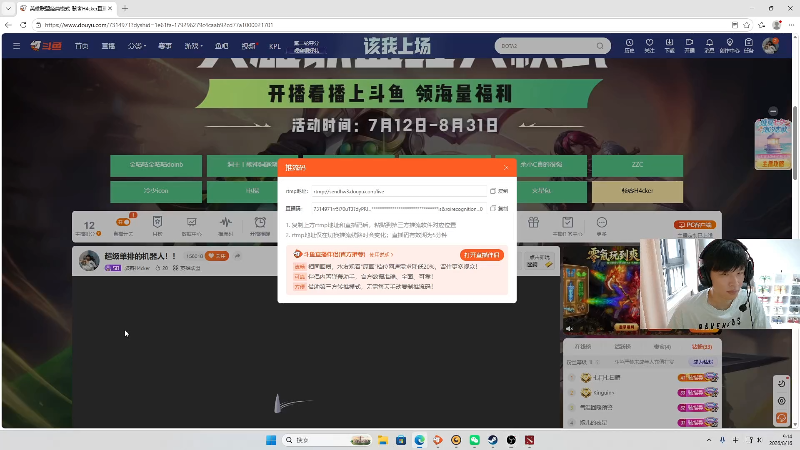The height and width of the screenshot is (450, 800).
Task: Open Steam from the taskbar
Action: [493, 440]
